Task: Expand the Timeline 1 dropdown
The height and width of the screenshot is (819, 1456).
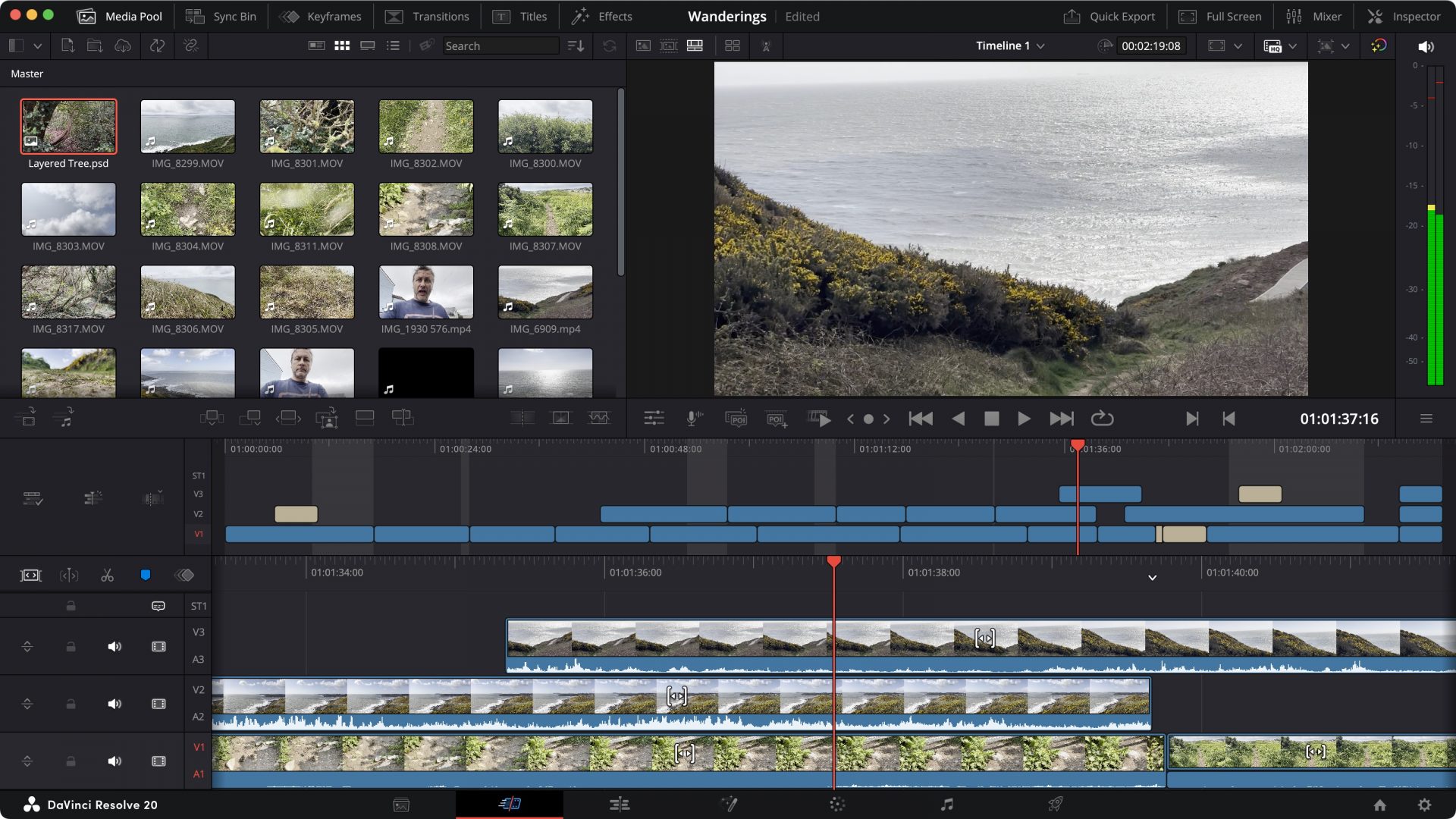Action: [x=1040, y=46]
